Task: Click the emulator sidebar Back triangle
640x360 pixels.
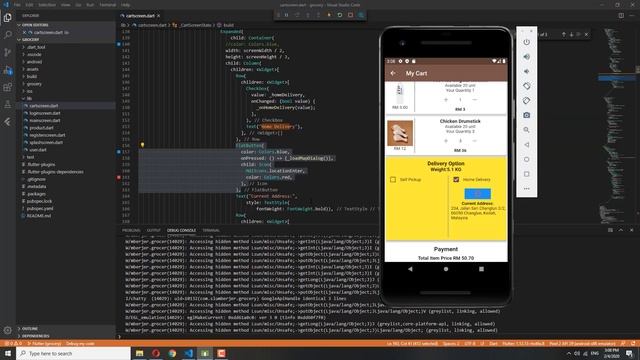Action: coord(527,144)
